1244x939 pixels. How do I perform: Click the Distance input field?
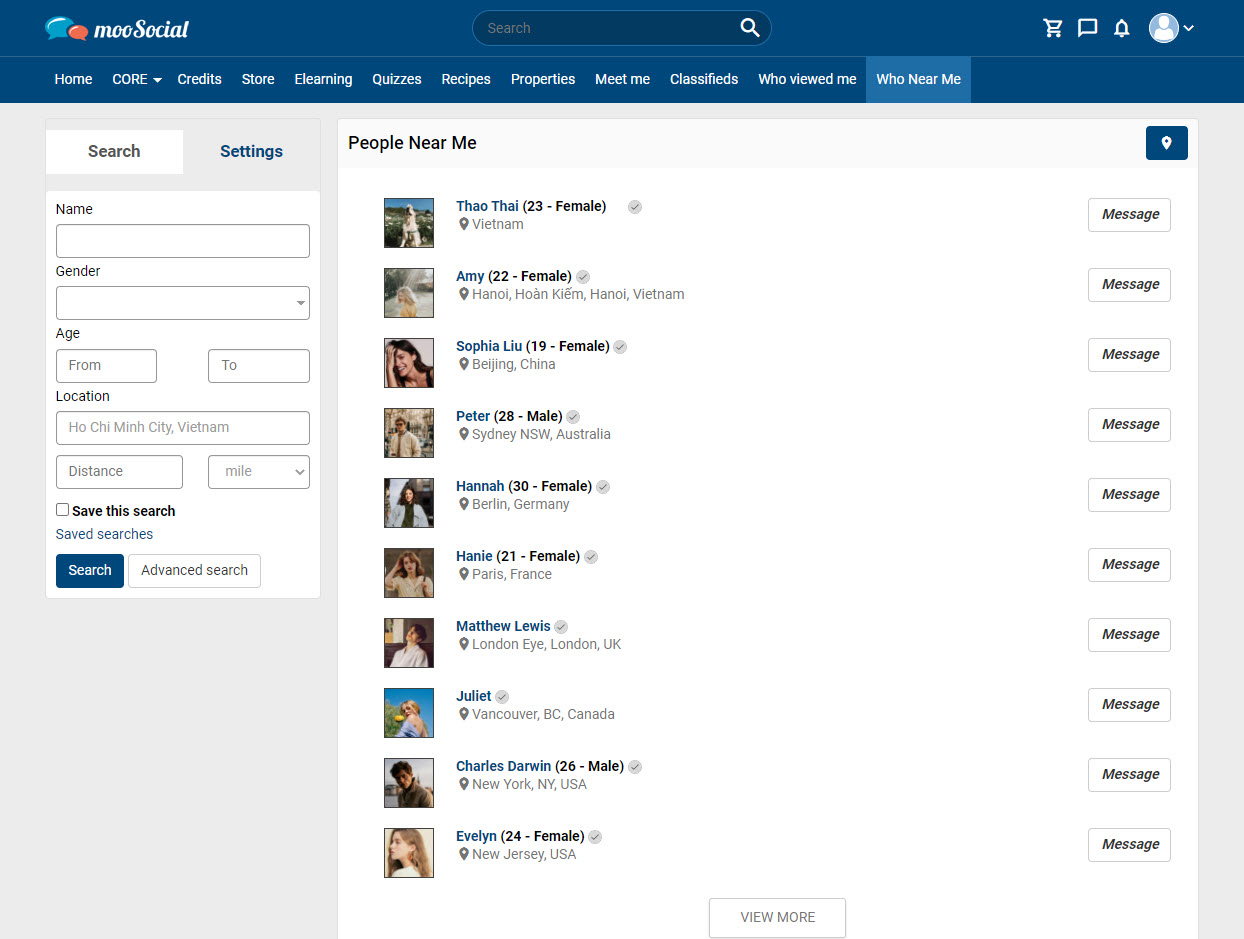click(x=119, y=472)
